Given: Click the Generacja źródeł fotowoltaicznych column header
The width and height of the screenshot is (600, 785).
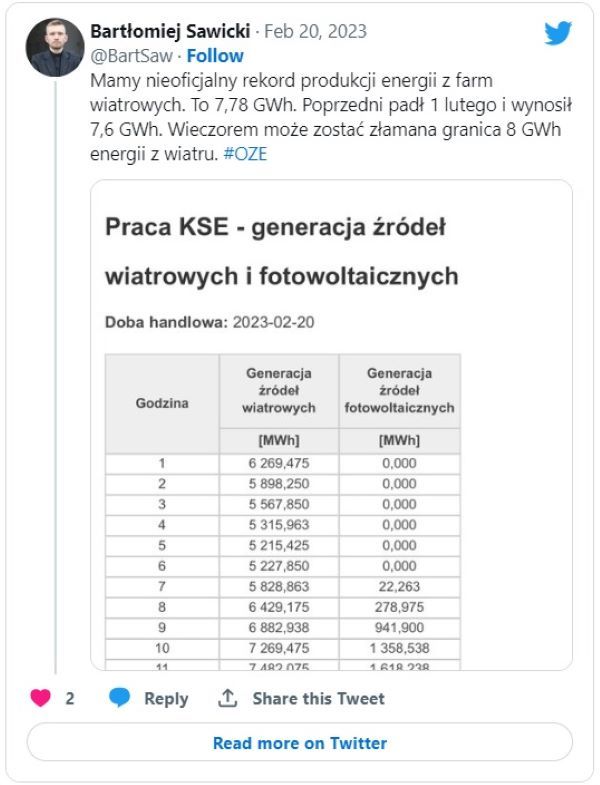Looking at the screenshot, I should pos(399,390).
